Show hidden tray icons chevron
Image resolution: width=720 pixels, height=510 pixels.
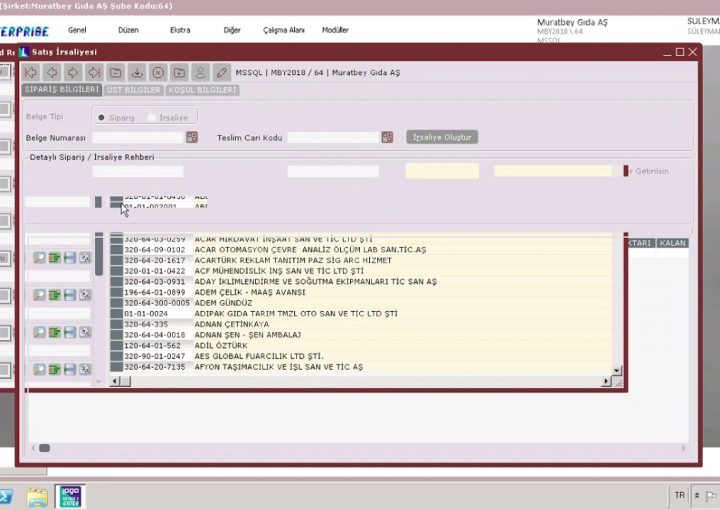(x=697, y=496)
